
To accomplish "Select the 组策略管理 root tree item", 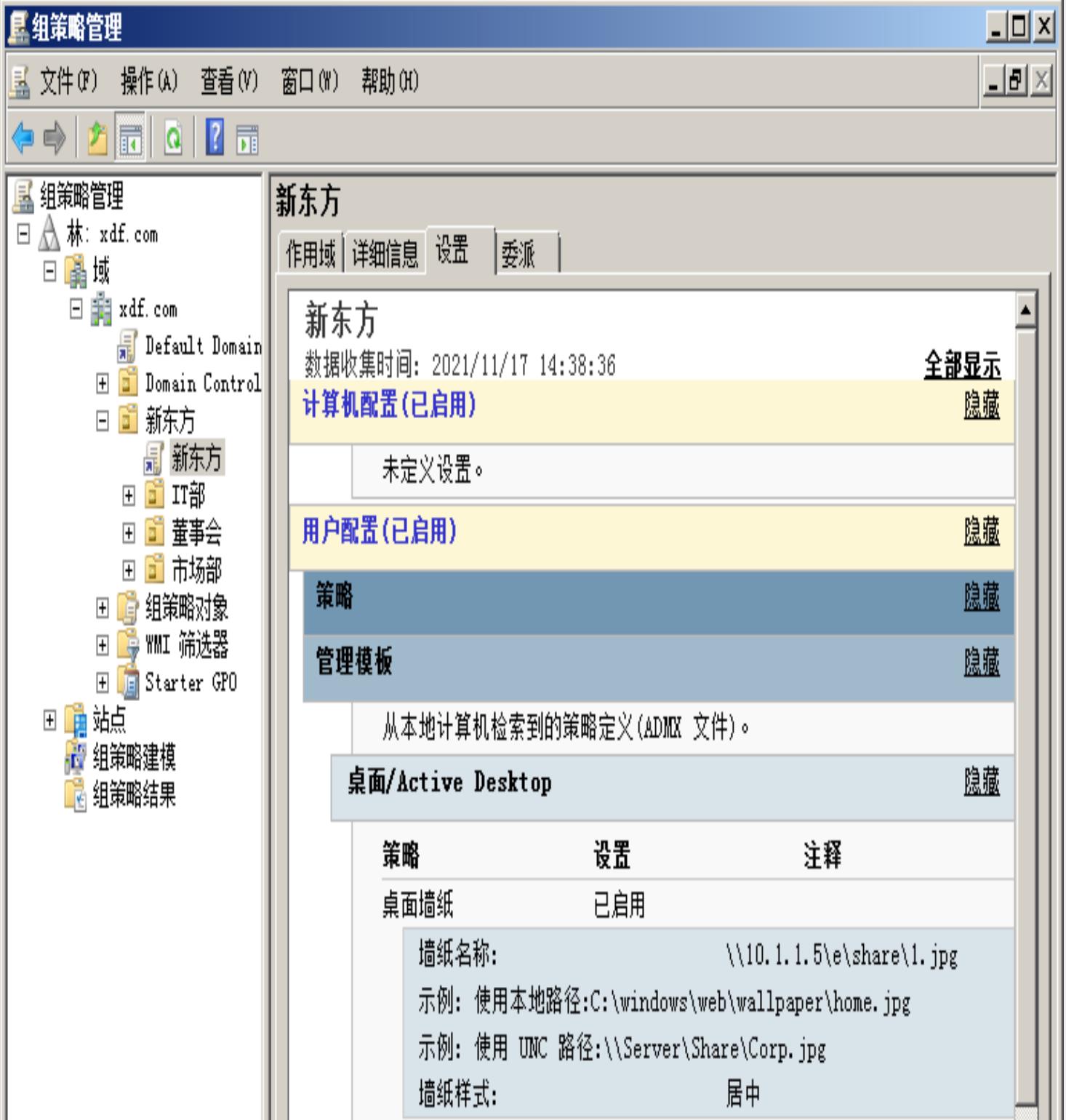I will (x=81, y=196).
